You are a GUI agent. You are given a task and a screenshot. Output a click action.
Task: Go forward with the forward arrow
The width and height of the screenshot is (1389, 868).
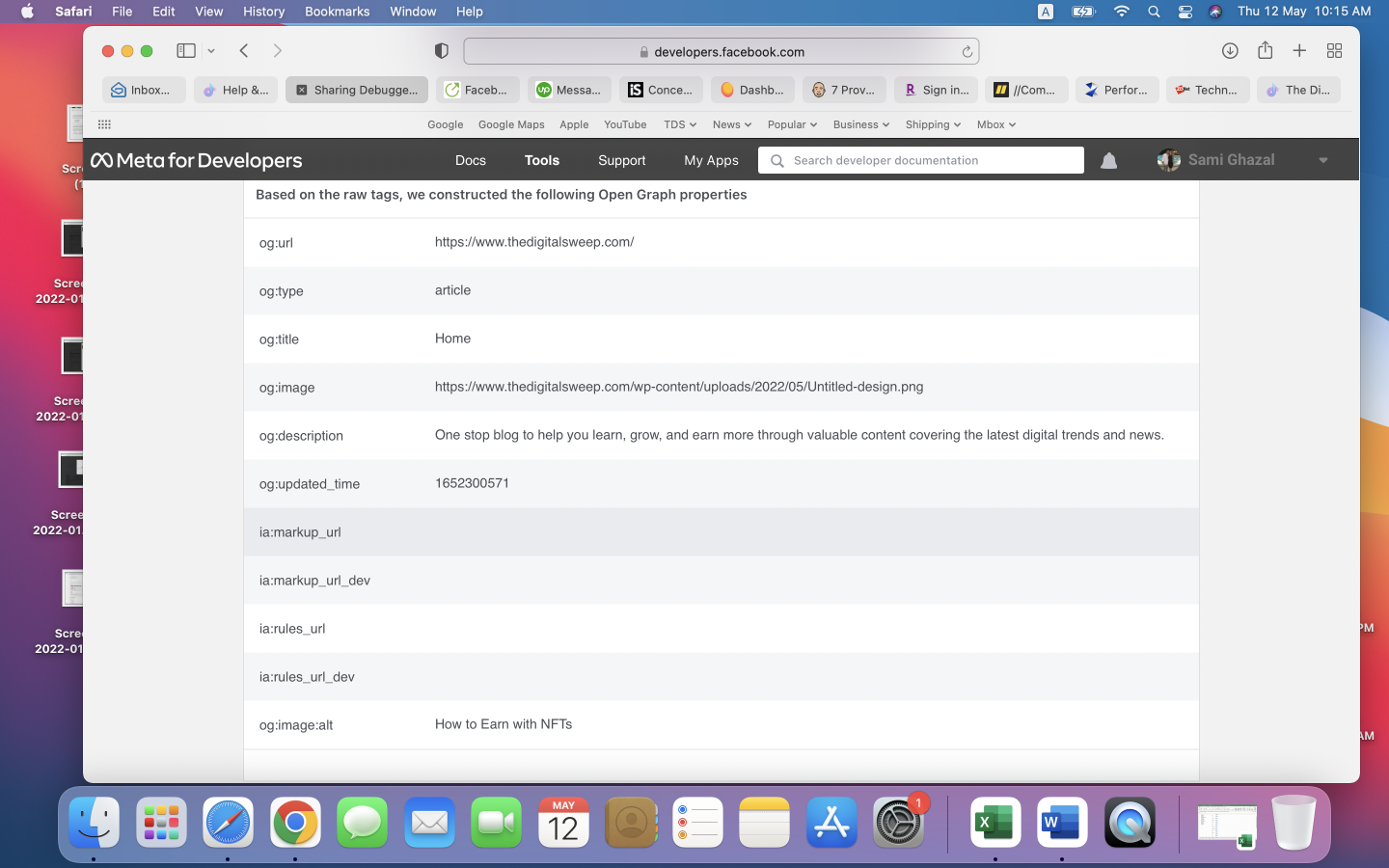coord(278,50)
